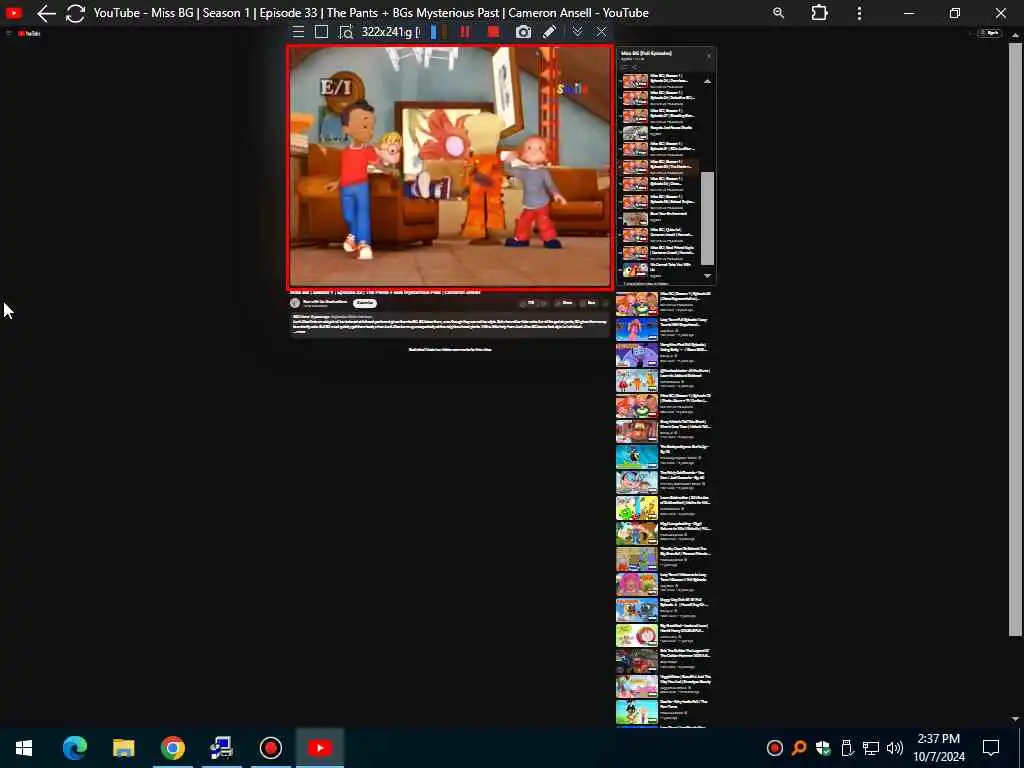Click the playing Miss BG video

[450, 167]
